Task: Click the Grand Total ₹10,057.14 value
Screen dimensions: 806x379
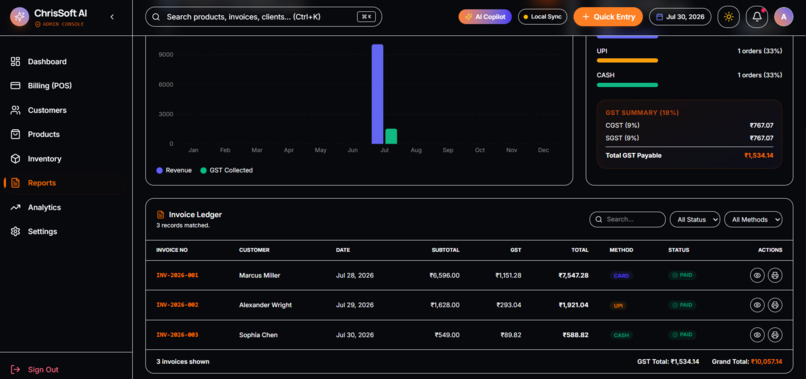Action: coord(766,362)
